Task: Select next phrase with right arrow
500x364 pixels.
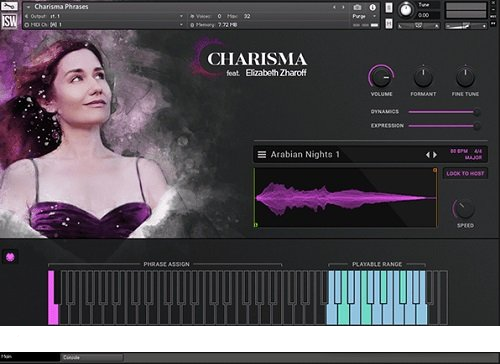Action: [x=435, y=155]
